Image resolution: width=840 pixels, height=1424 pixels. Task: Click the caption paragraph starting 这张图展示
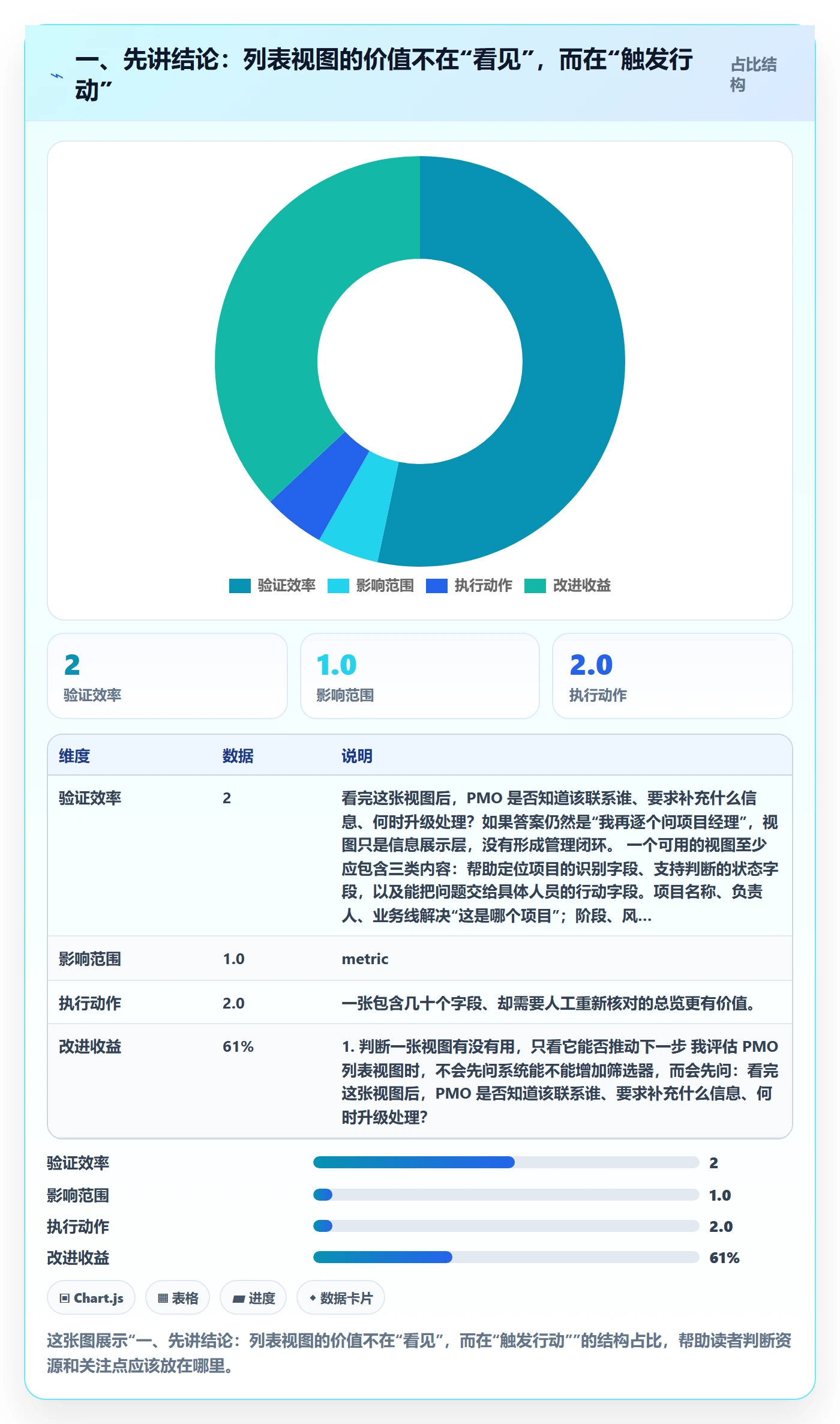(419, 1353)
